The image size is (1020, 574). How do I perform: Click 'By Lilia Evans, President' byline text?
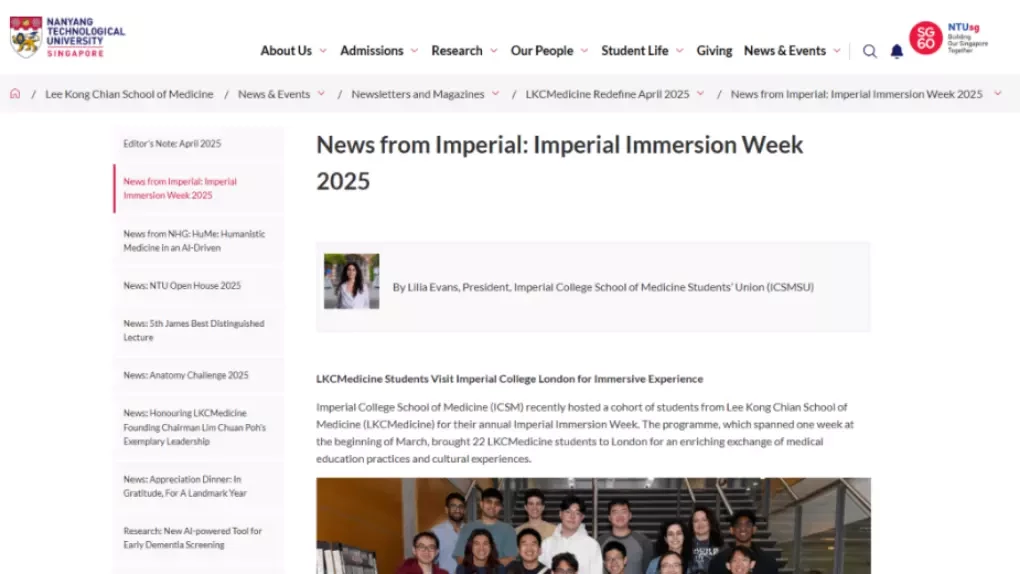tap(603, 287)
